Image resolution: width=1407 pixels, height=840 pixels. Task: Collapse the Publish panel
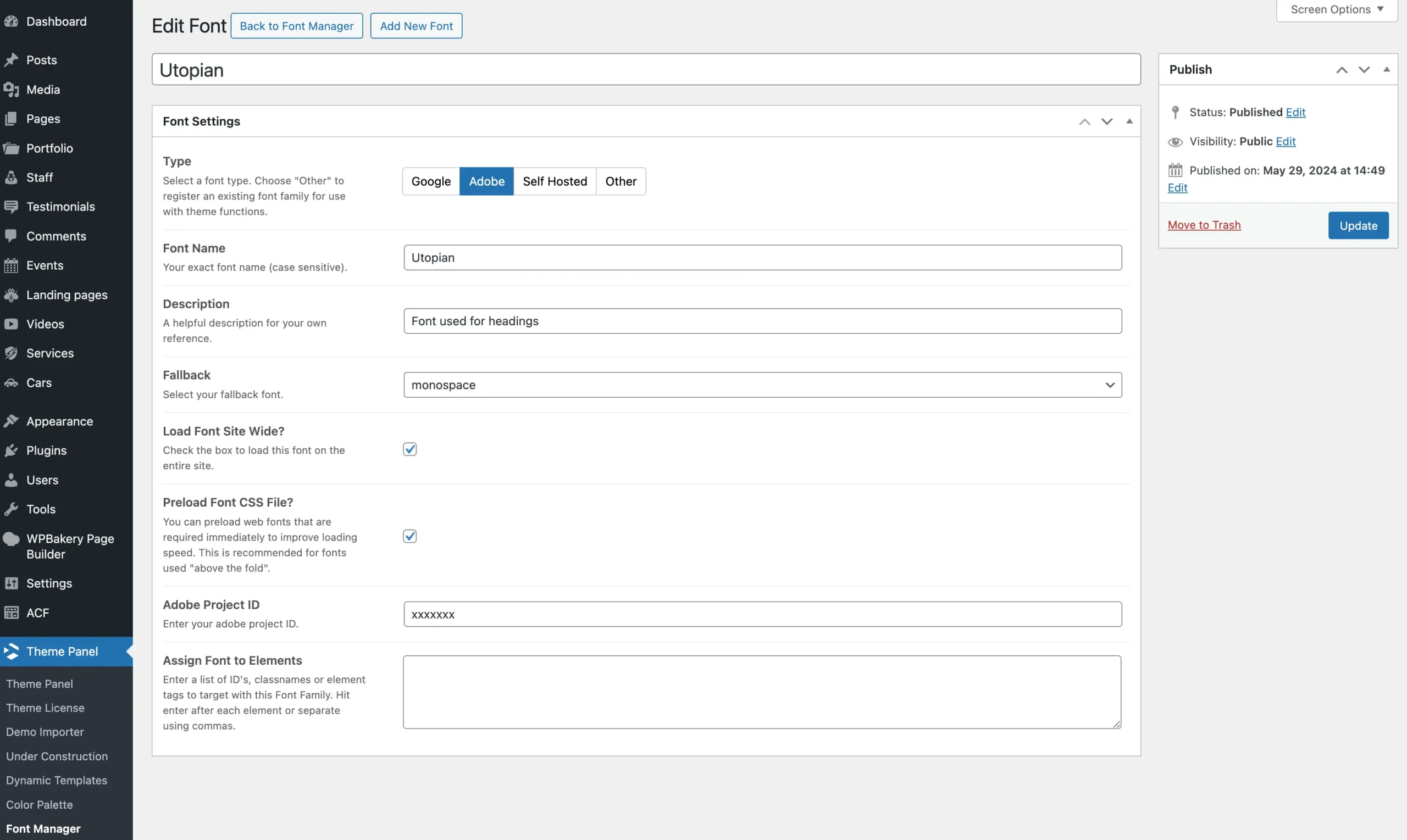tap(1387, 70)
